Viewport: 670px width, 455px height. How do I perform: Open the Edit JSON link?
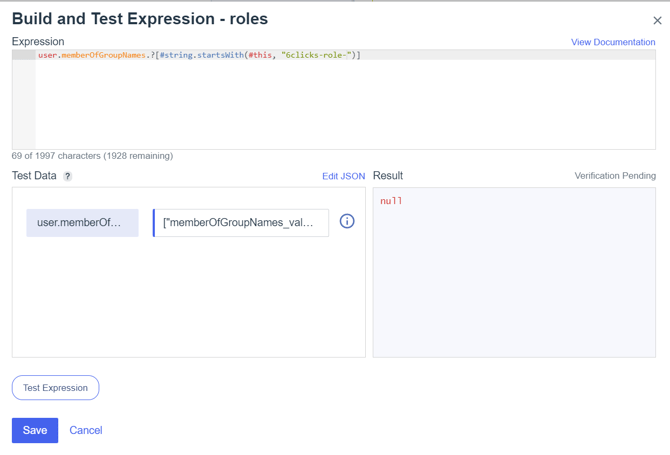[343, 176]
